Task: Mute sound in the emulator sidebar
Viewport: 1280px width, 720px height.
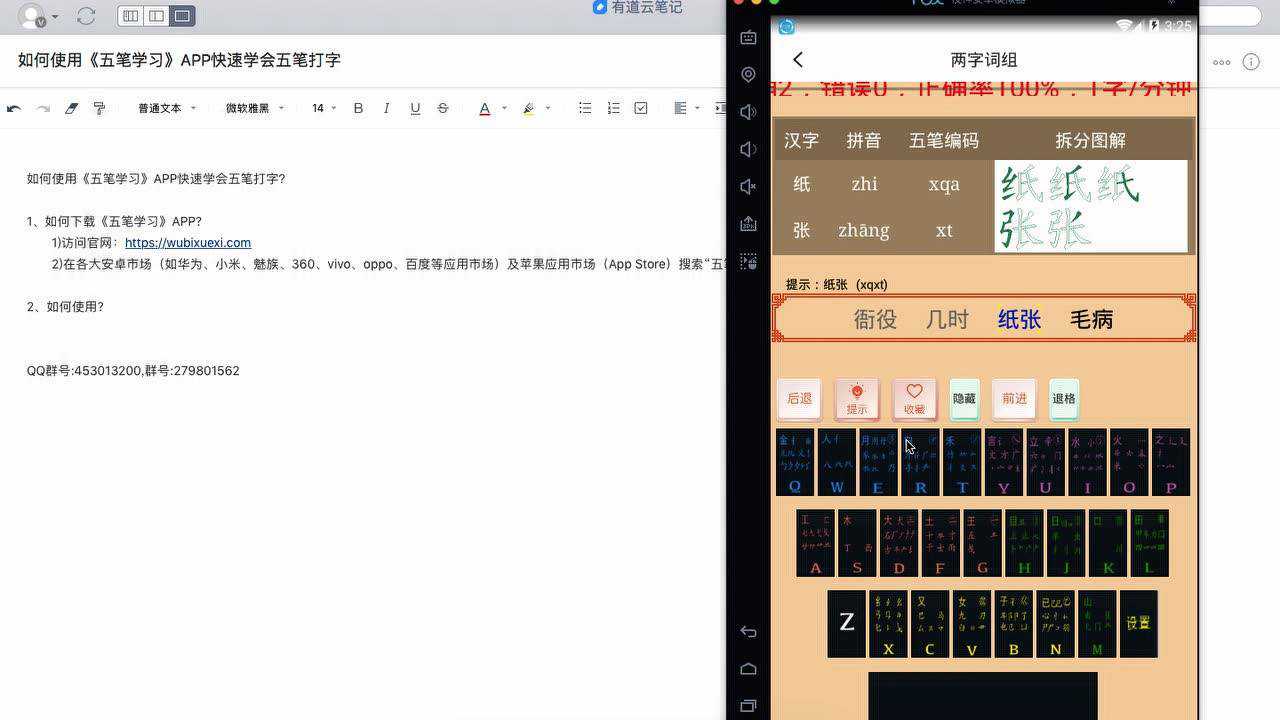Action: pyautogui.click(x=748, y=187)
